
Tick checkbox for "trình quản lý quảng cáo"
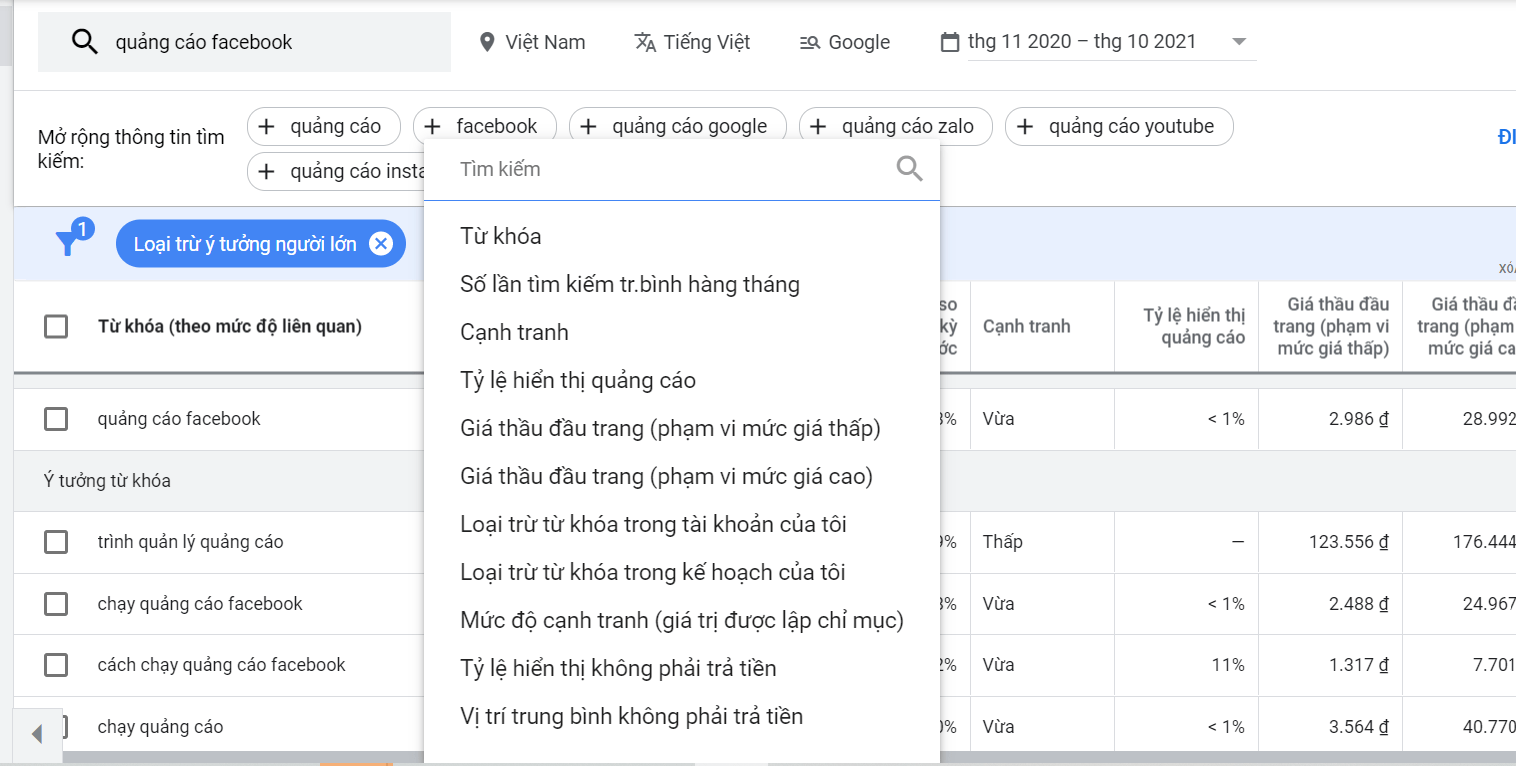(x=56, y=542)
